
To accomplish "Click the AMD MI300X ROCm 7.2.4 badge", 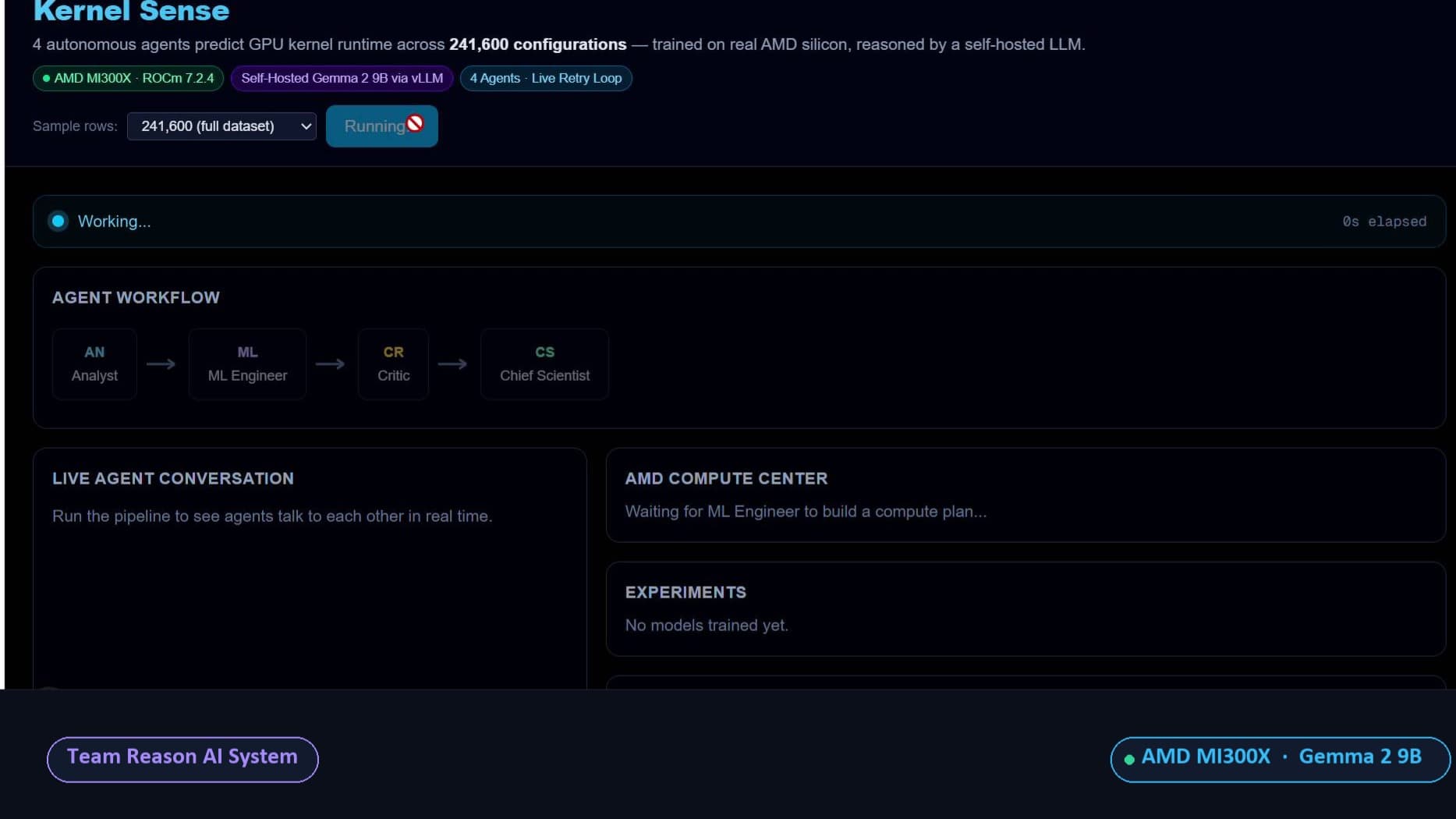I will pyautogui.click(x=129, y=78).
